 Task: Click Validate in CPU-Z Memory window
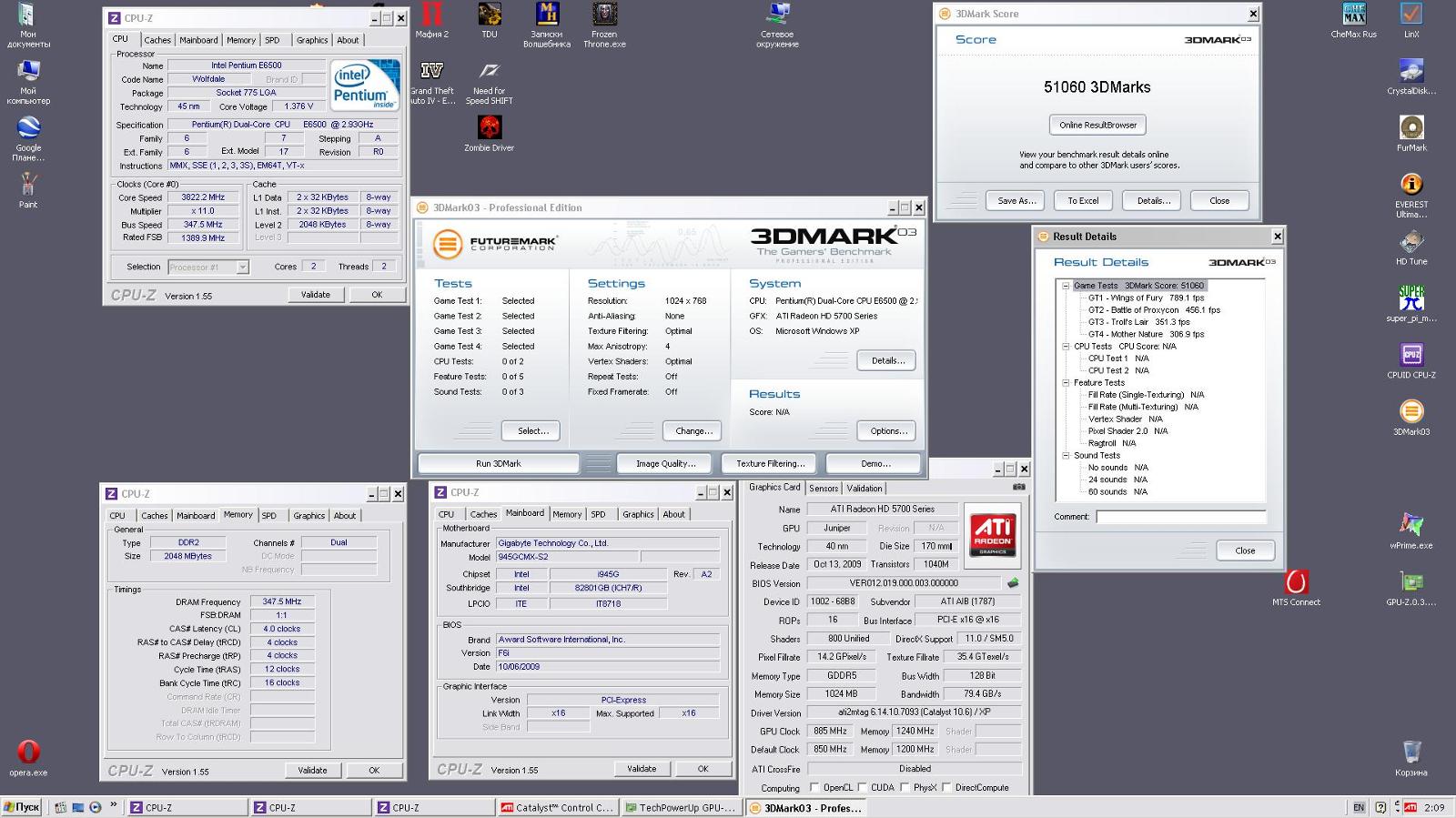(x=312, y=770)
